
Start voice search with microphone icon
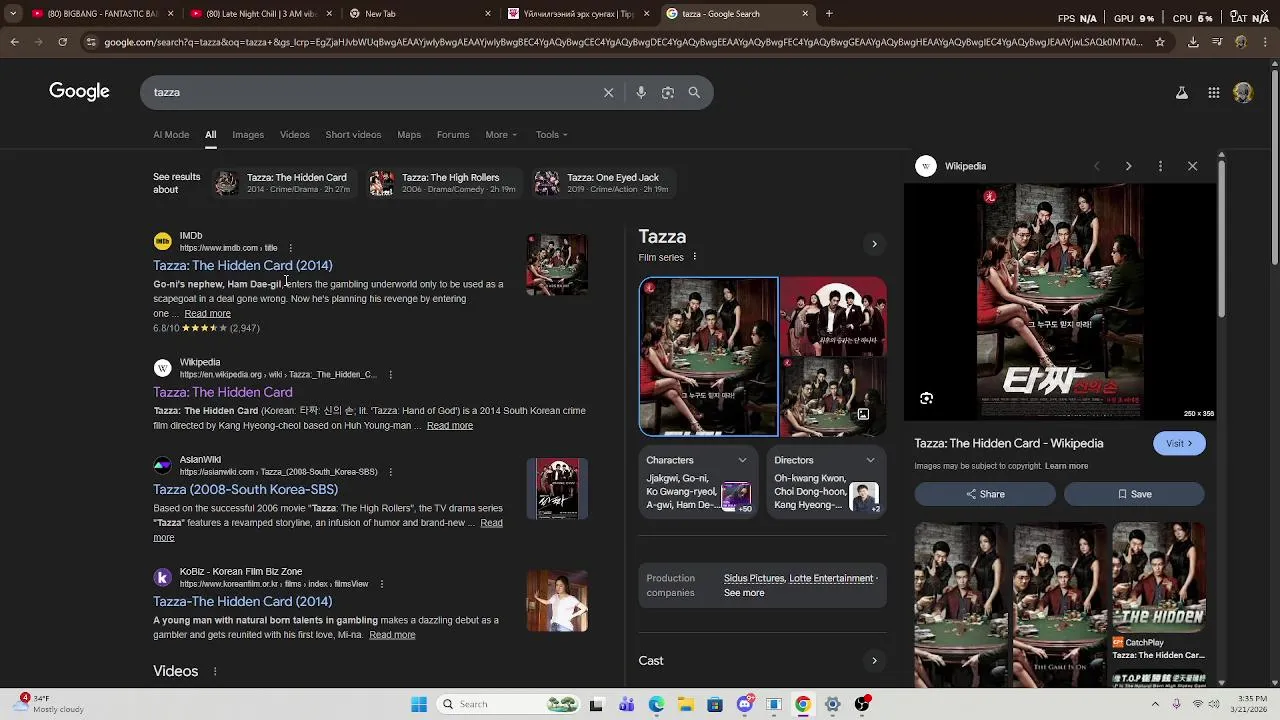click(641, 92)
